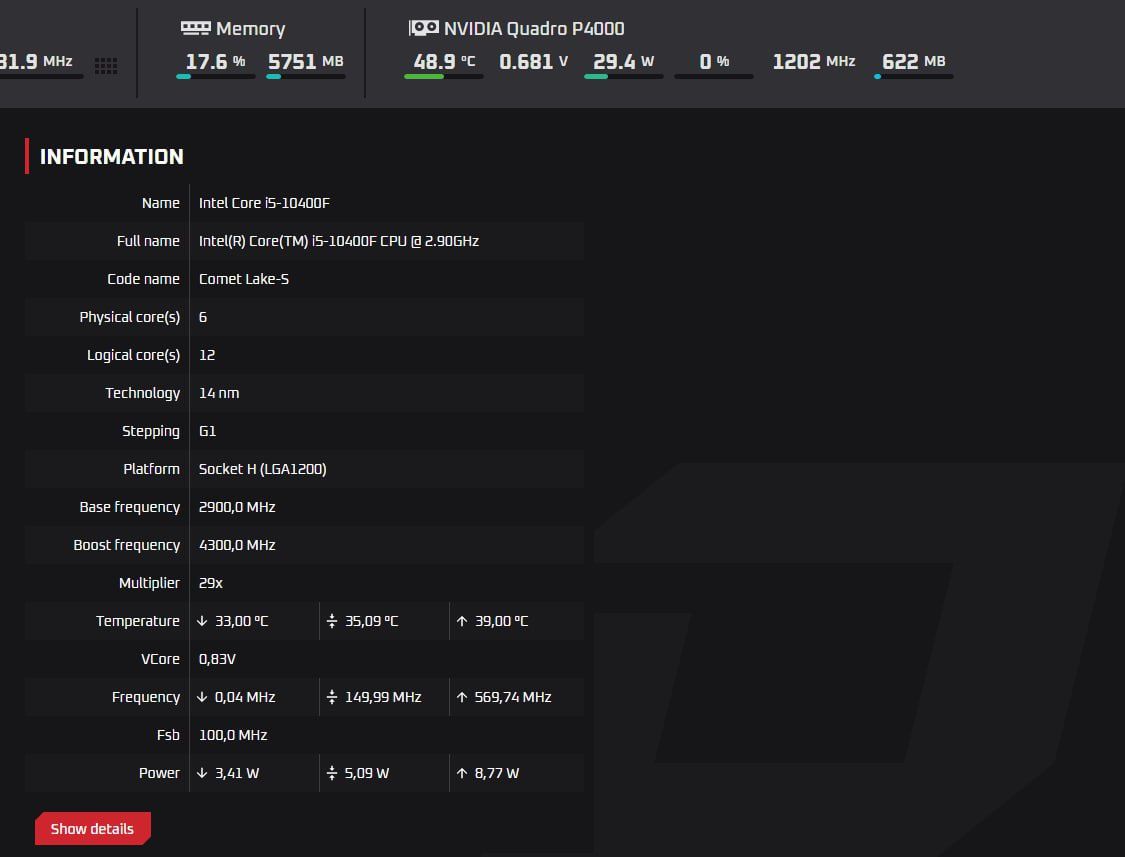Screen dimensions: 1125x857
Task: Click the Frequency minimum down-arrow icon
Action: tap(202, 697)
